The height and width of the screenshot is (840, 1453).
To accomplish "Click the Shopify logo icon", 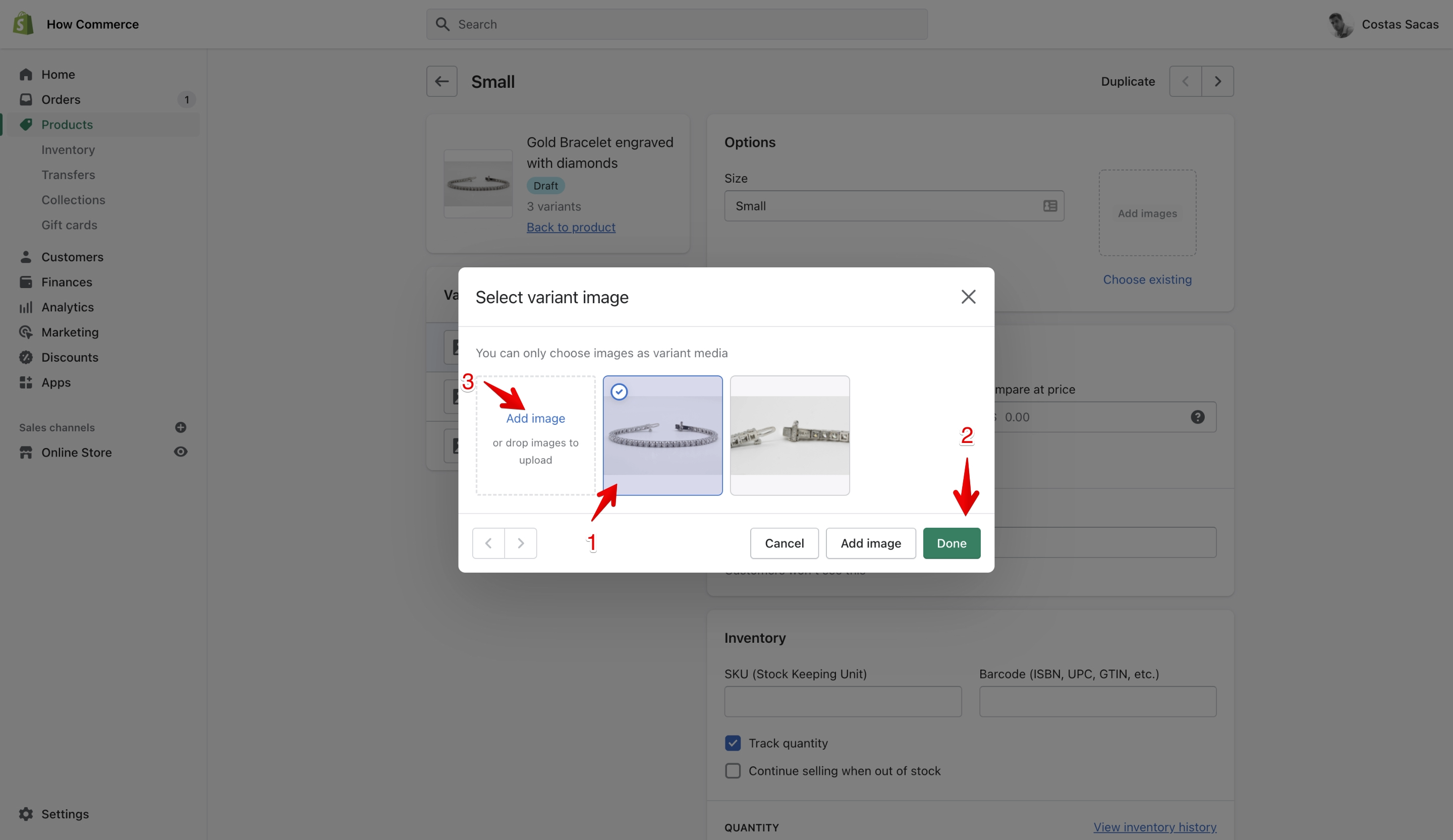I will 23,24.
